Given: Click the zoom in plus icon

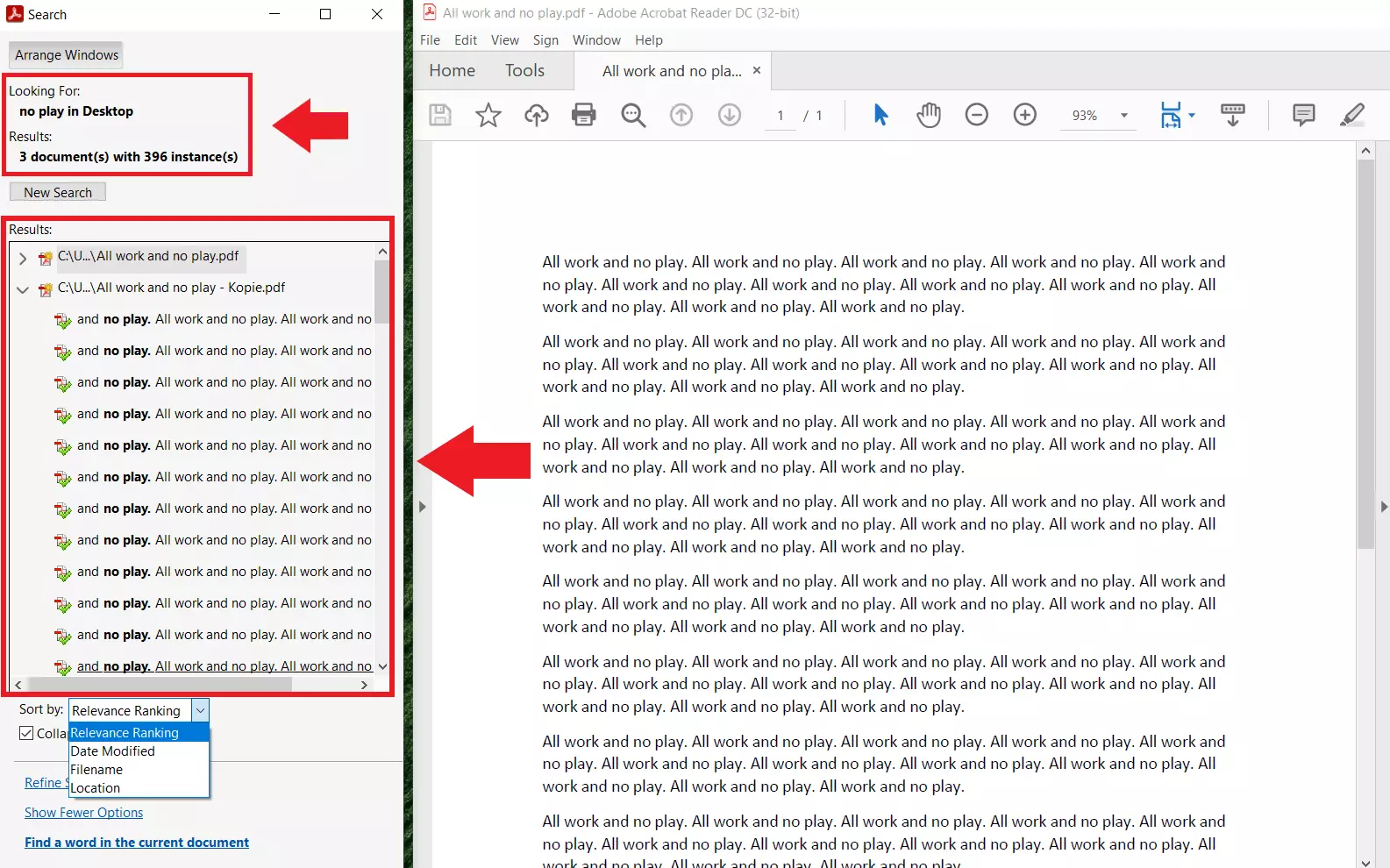Looking at the screenshot, I should coord(1025,115).
